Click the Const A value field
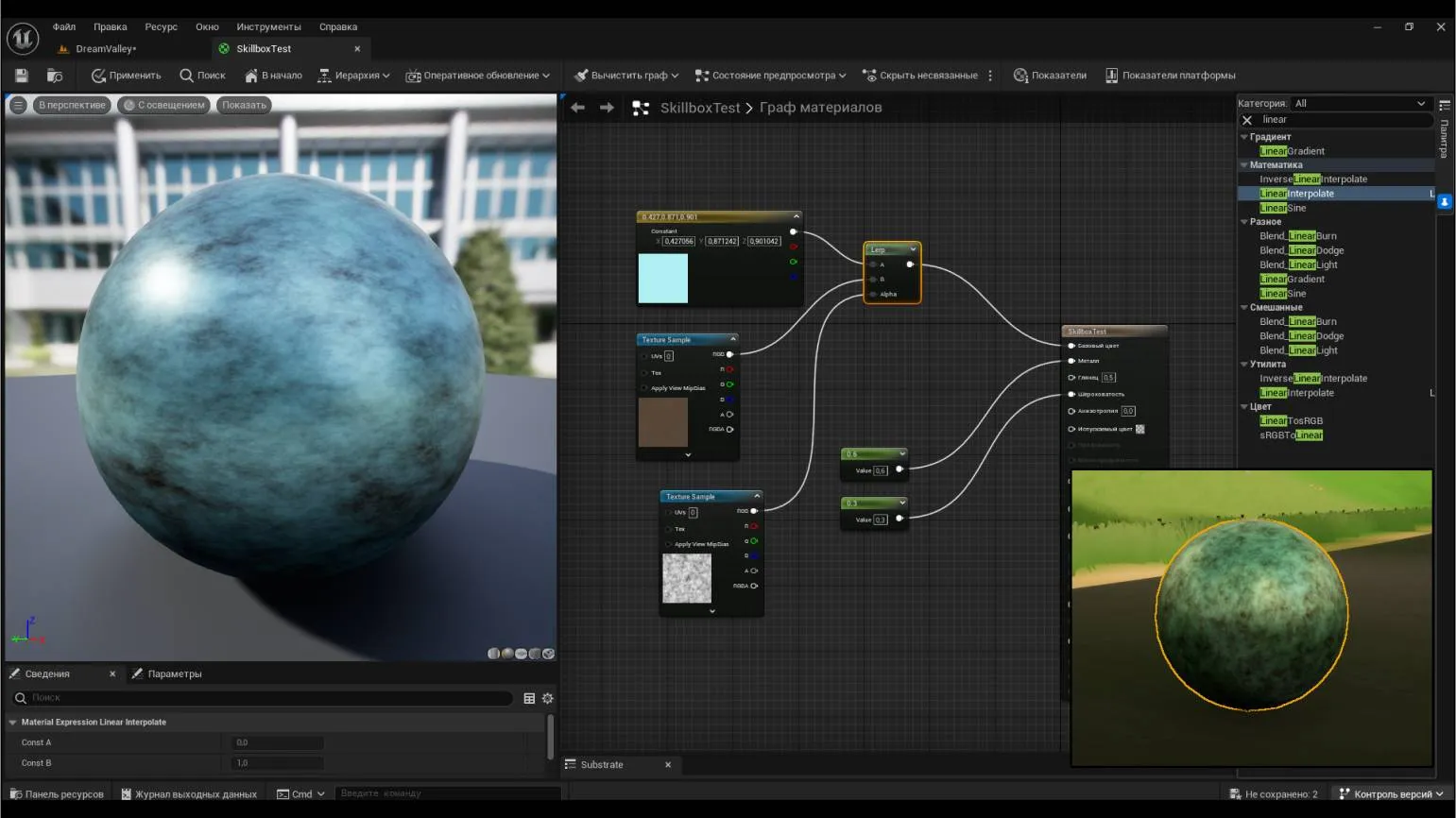This screenshot has height=818, width=1456. (277, 742)
